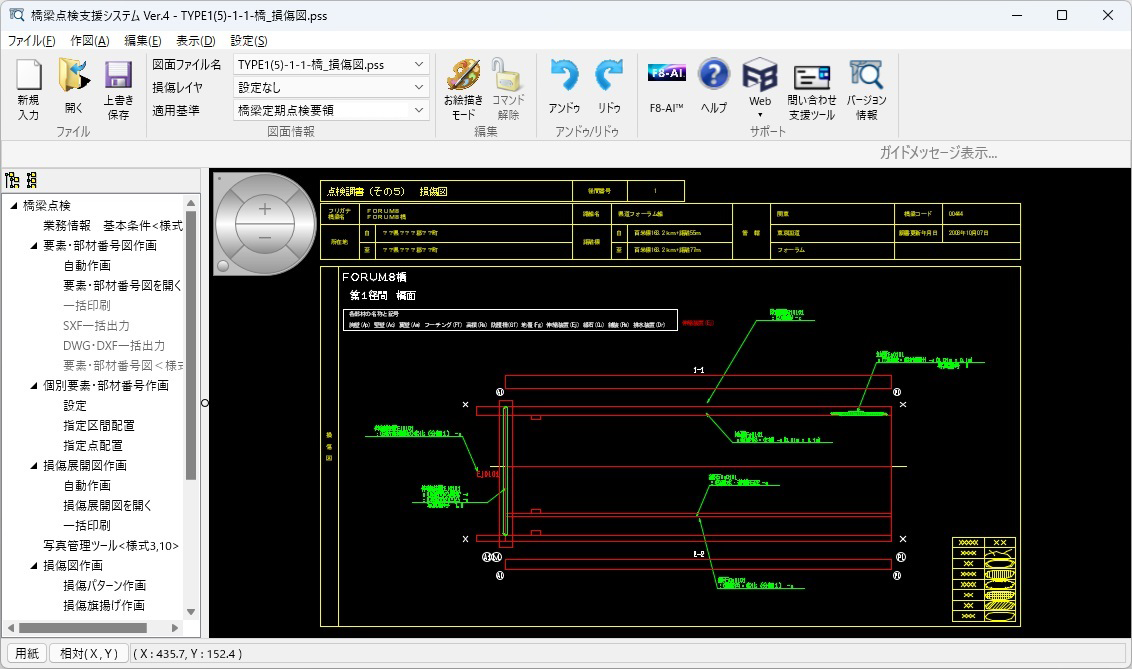
Task: Click the 用紙 status bar button
Action: coord(26,654)
